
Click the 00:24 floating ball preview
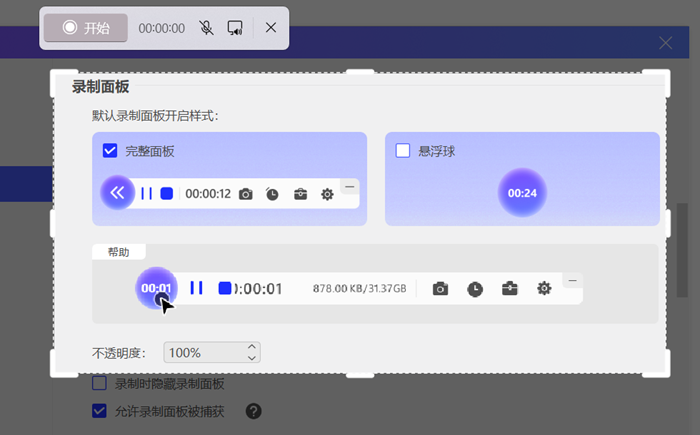(522, 193)
